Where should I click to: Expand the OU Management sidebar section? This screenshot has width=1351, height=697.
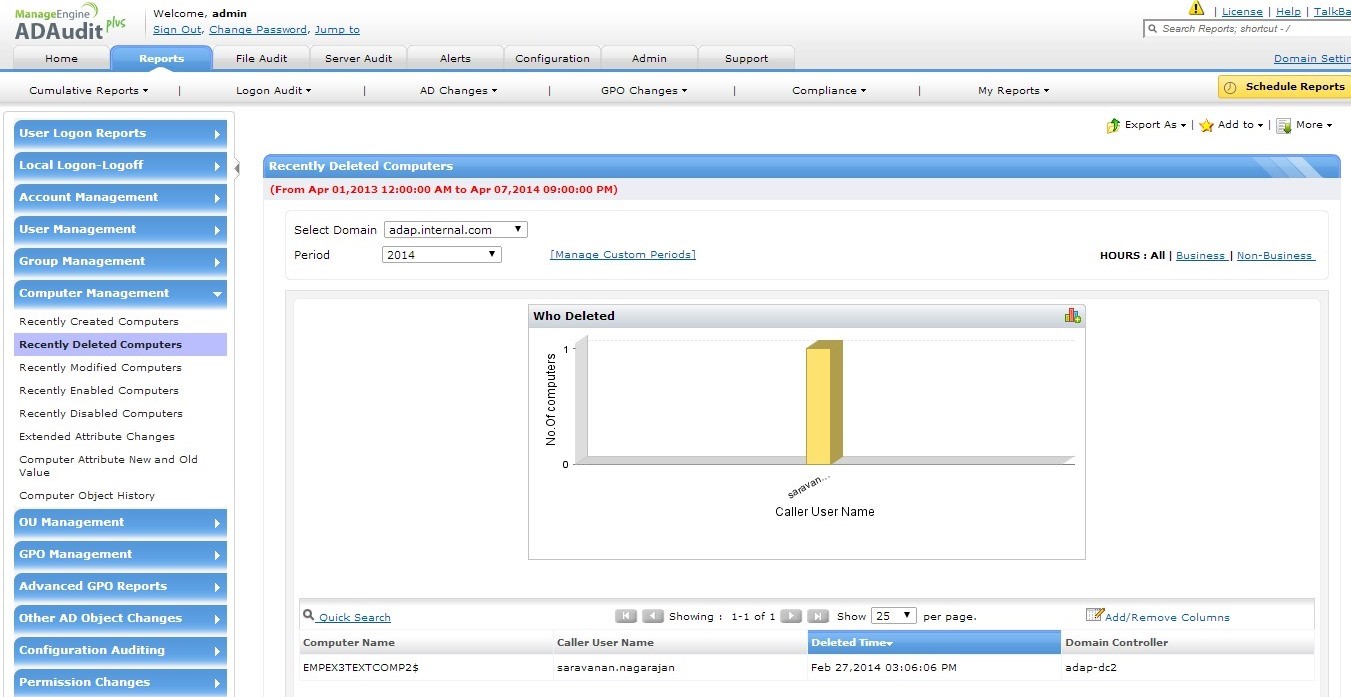(121, 522)
